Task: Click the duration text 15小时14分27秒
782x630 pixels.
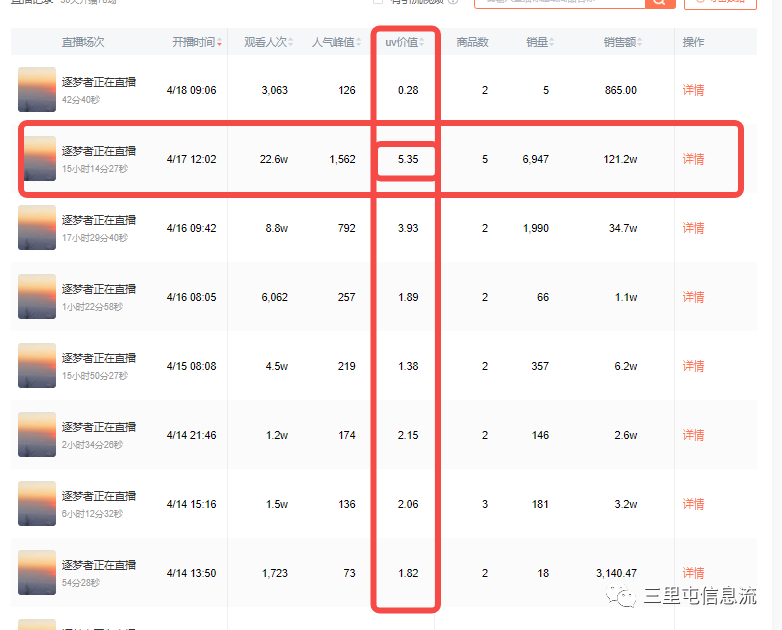Action: [95, 169]
